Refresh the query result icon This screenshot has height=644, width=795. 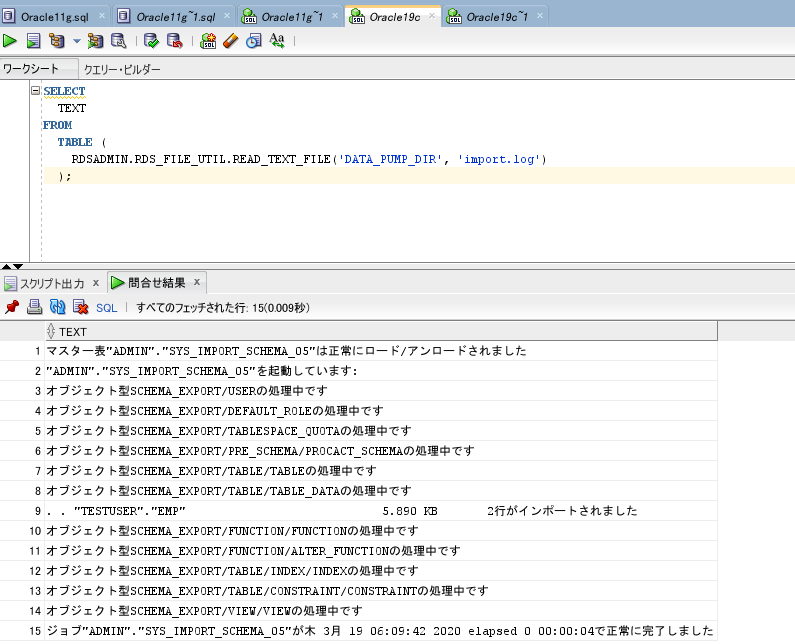57,307
